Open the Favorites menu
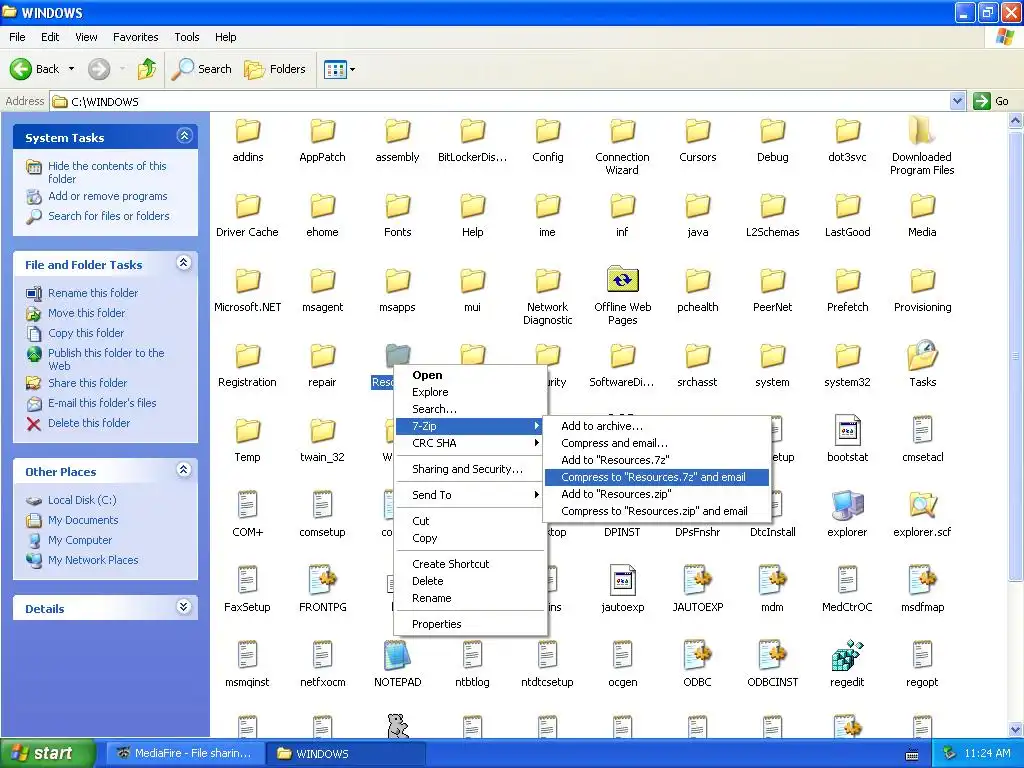The width and height of the screenshot is (1024, 768). 135,37
